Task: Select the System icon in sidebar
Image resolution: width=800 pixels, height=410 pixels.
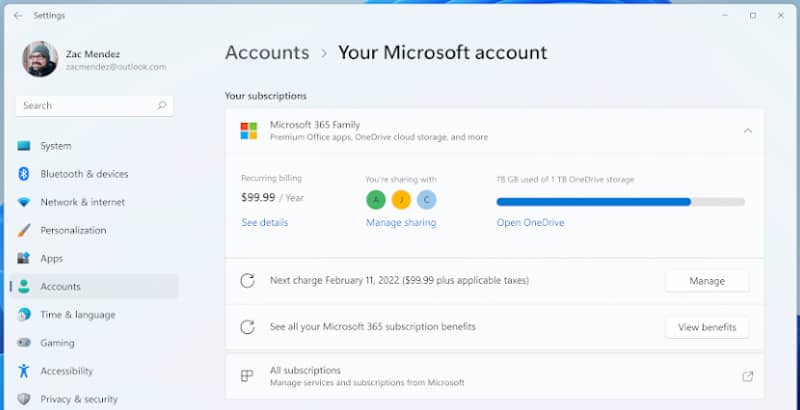Action: (23, 146)
